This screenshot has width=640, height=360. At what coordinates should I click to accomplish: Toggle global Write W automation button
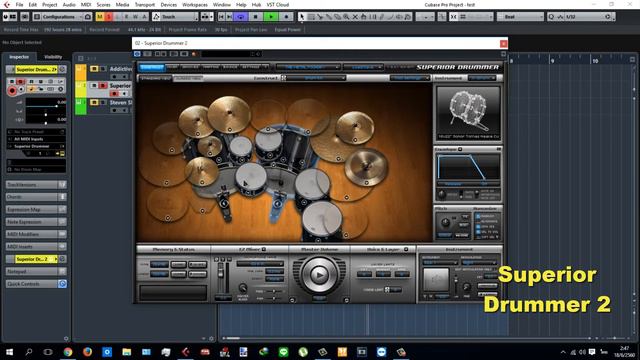pyautogui.click(x=136, y=17)
